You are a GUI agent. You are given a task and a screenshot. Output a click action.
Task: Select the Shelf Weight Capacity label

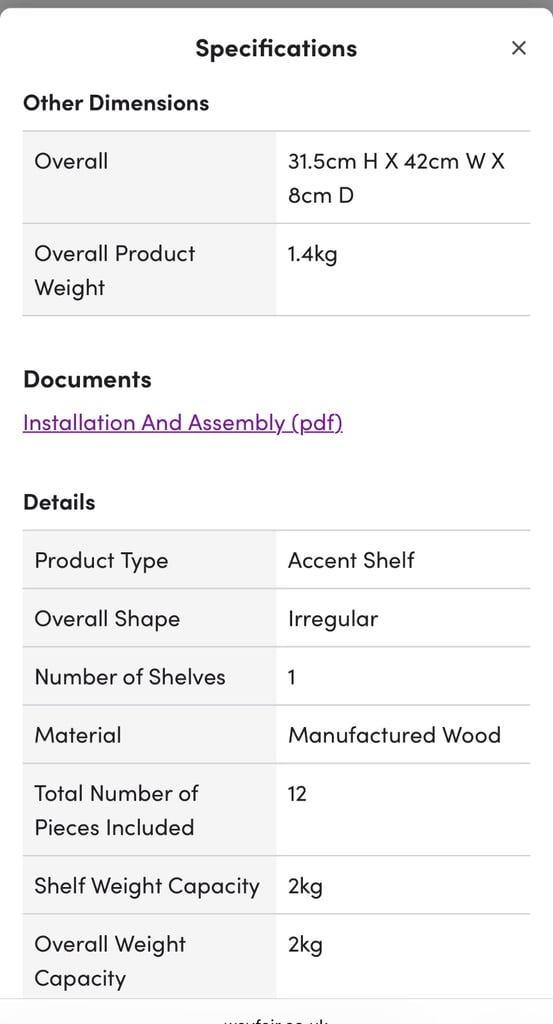[x=147, y=886]
